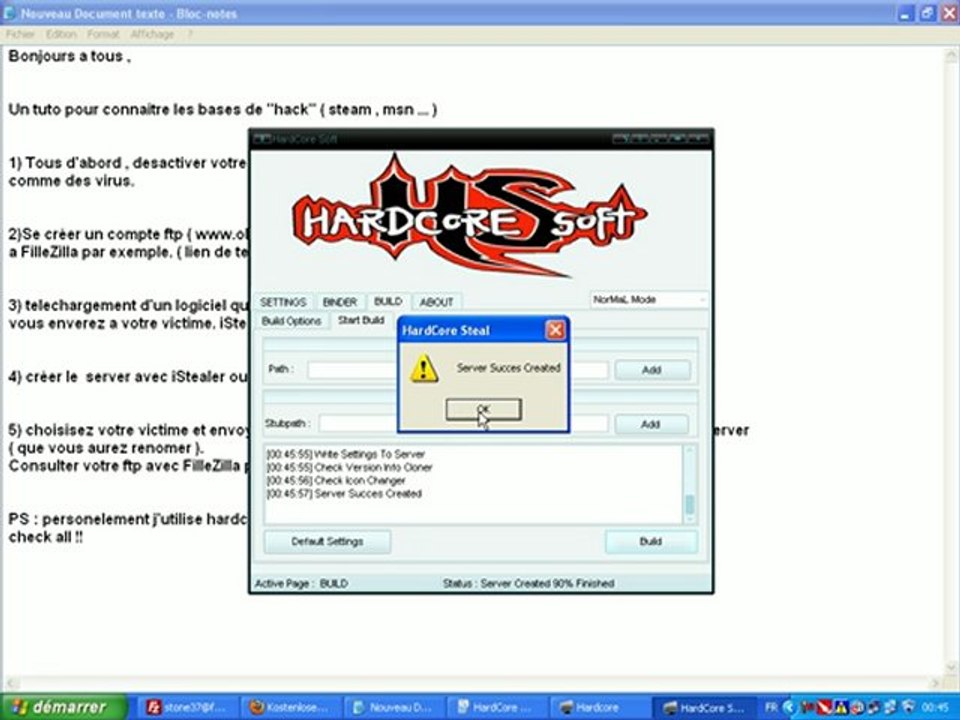This screenshot has width=960, height=720.
Task: Close the HardCore Steal message dialog
Action: [x=555, y=331]
